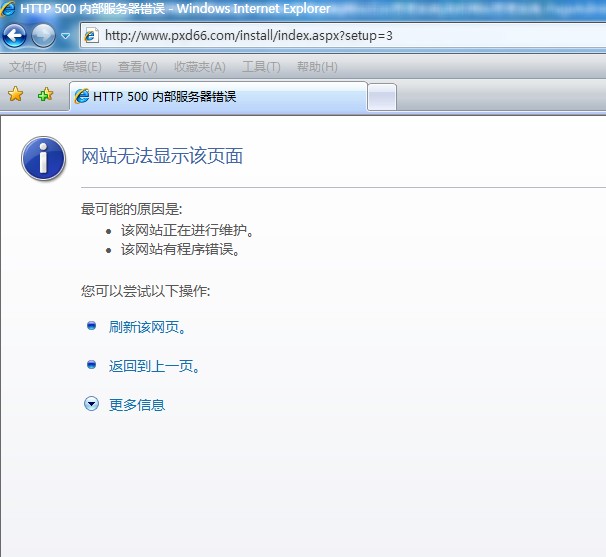Open the 编辑(E) menu
606x557 pixels.
pyautogui.click(x=82, y=67)
